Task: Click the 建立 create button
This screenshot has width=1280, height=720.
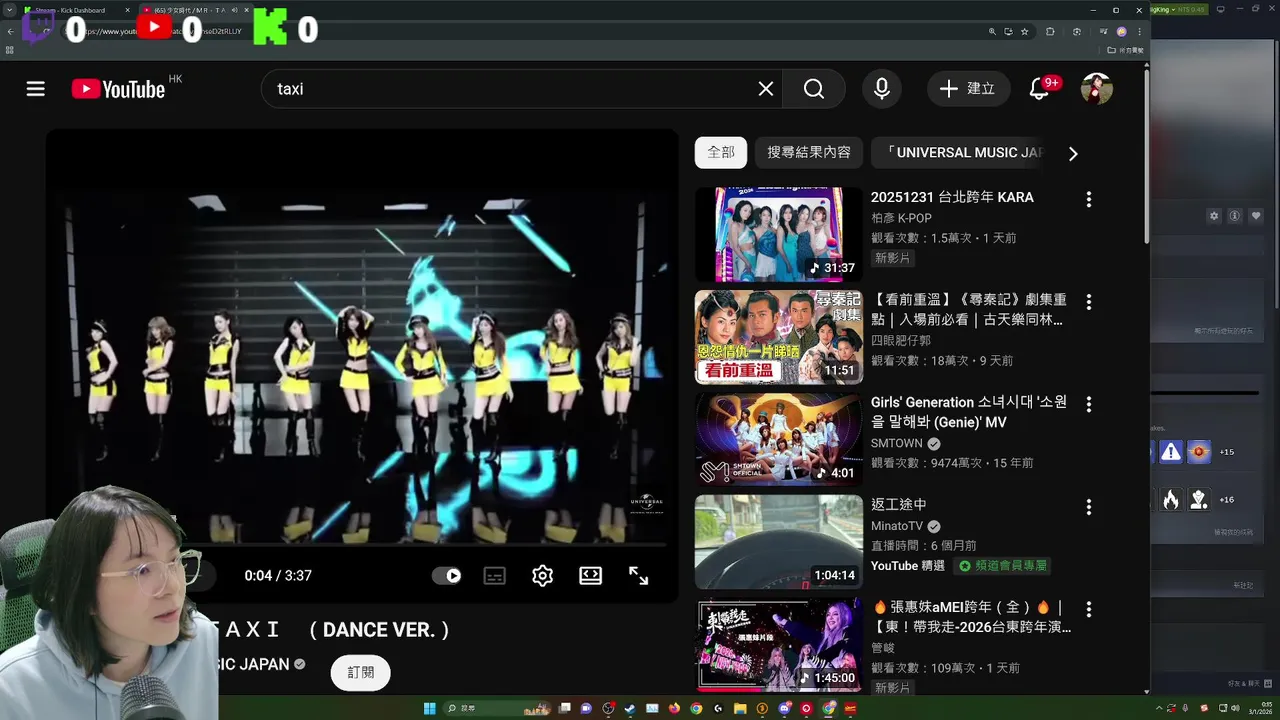Action: [967, 89]
